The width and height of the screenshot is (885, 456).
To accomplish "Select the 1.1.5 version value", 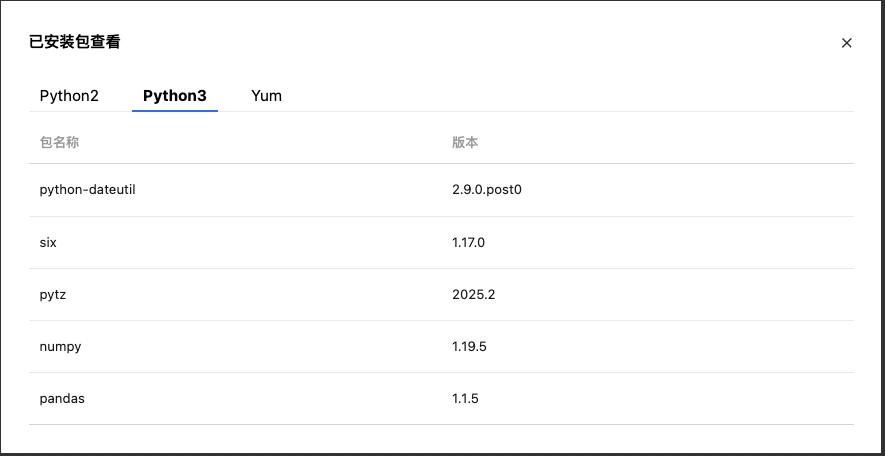I will [x=466, y=399].
